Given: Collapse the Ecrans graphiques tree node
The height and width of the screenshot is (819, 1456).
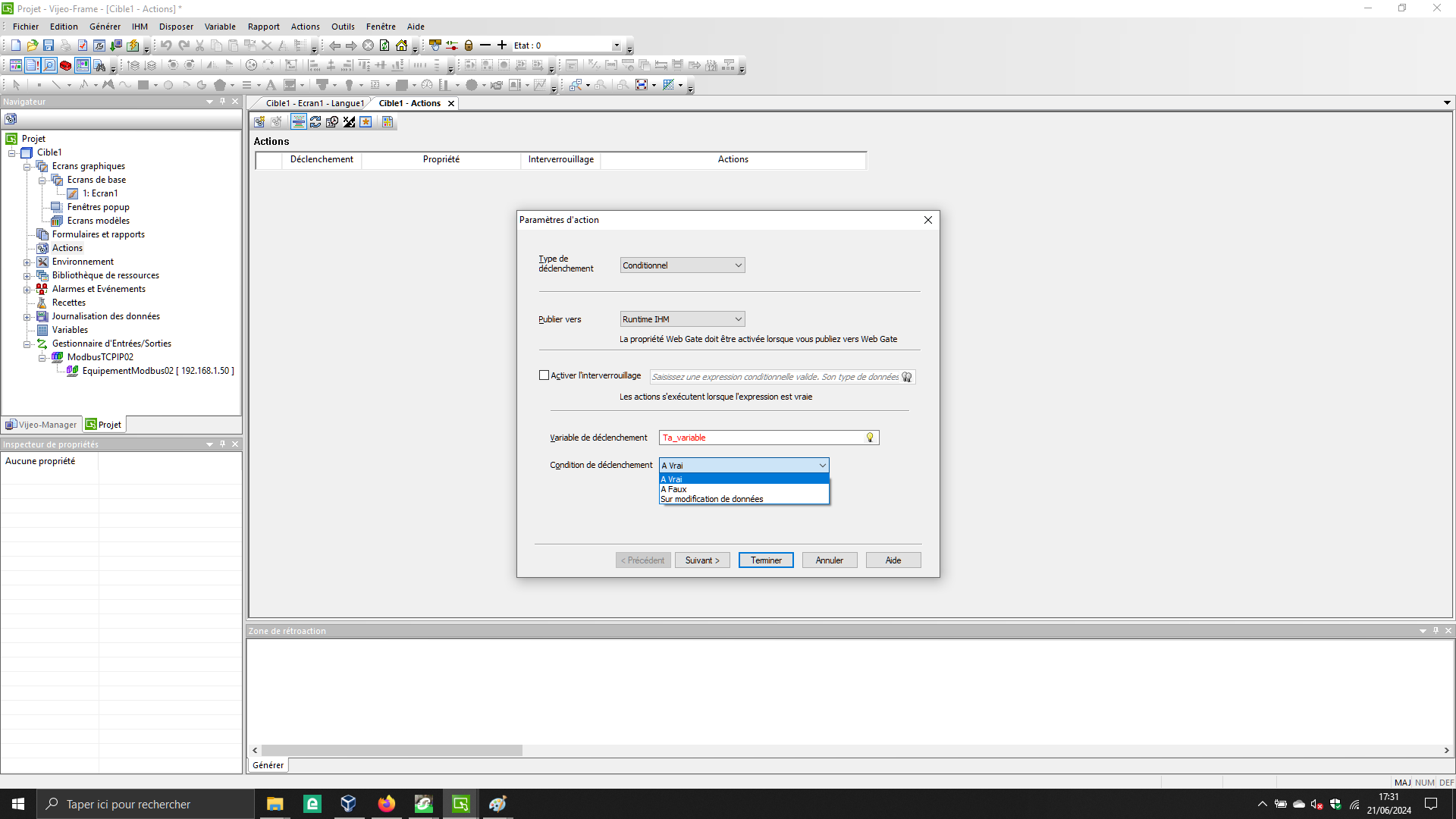Looking at the screenshot, I should (27, 166).
